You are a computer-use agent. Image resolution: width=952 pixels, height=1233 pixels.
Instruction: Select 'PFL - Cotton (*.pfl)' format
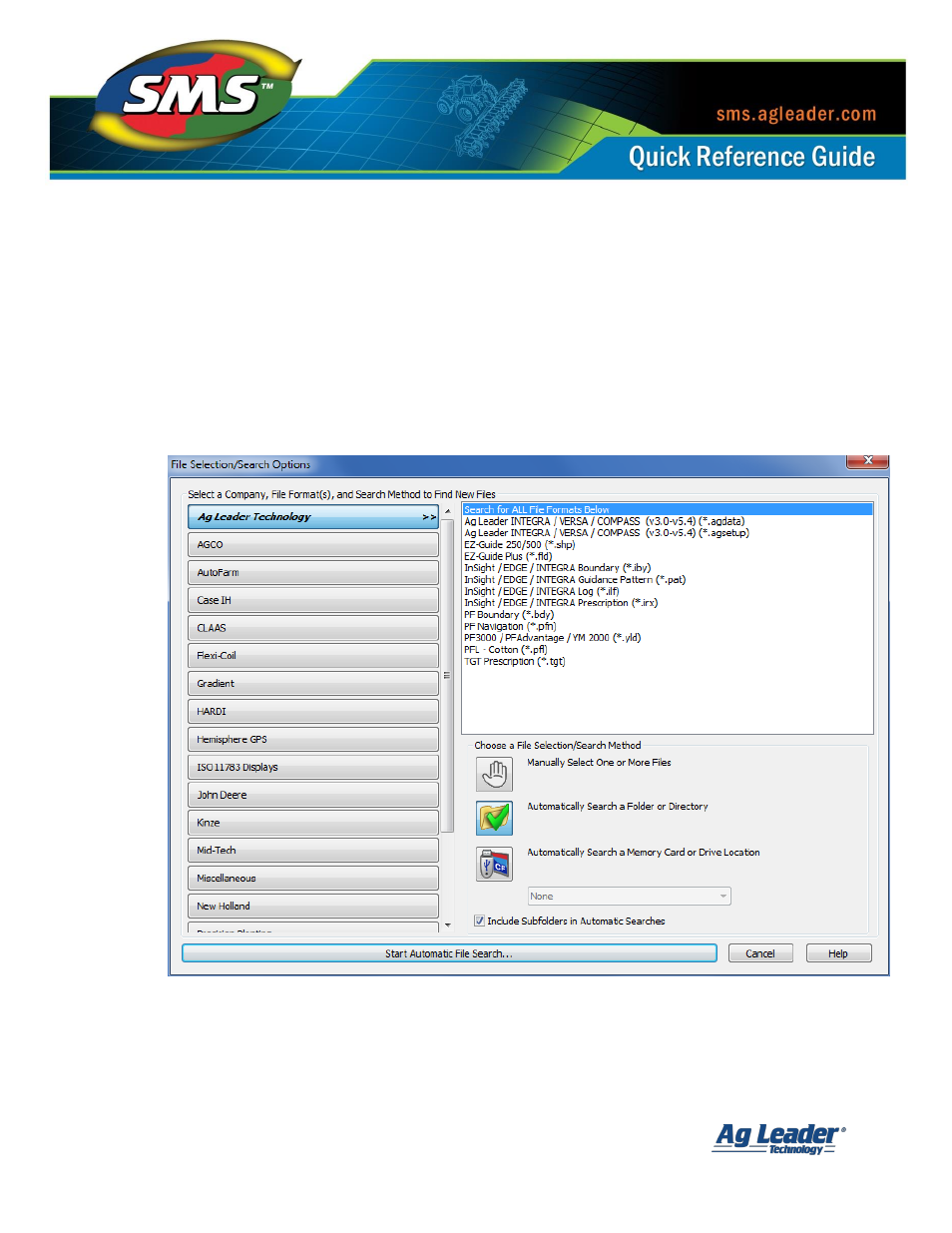click(x=505, y=650)
